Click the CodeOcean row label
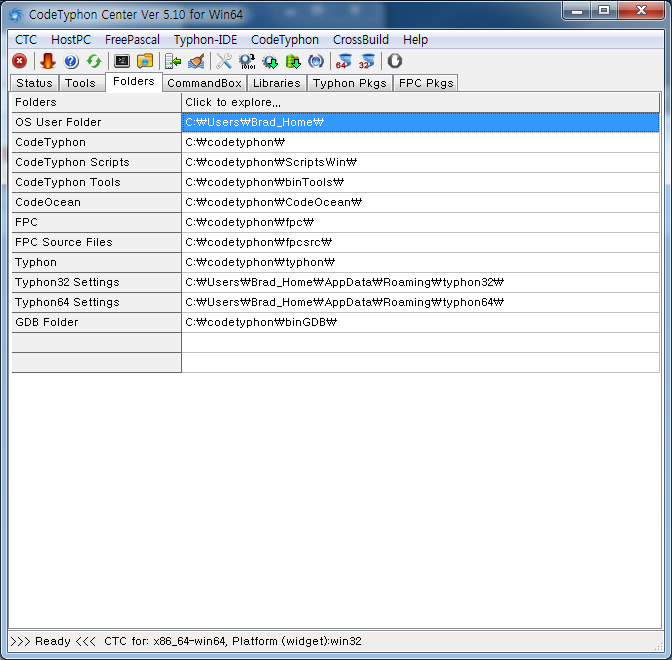This screenshot has width=672, height=660. point(96,202)
